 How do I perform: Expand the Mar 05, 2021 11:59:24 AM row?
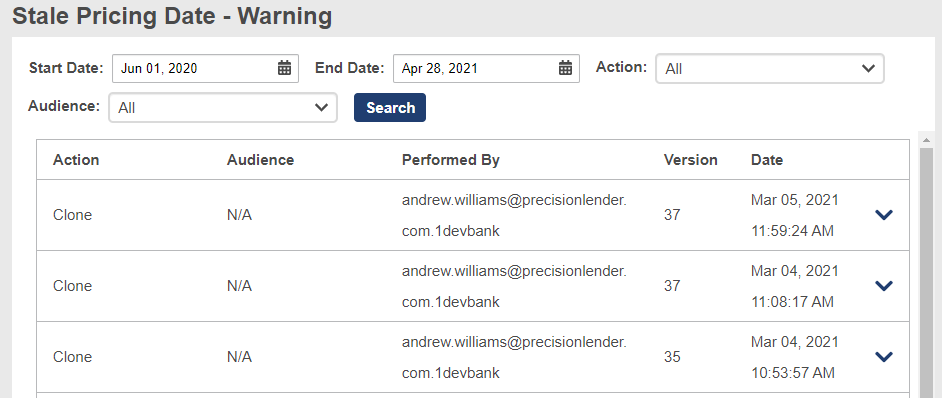[884, 215]
